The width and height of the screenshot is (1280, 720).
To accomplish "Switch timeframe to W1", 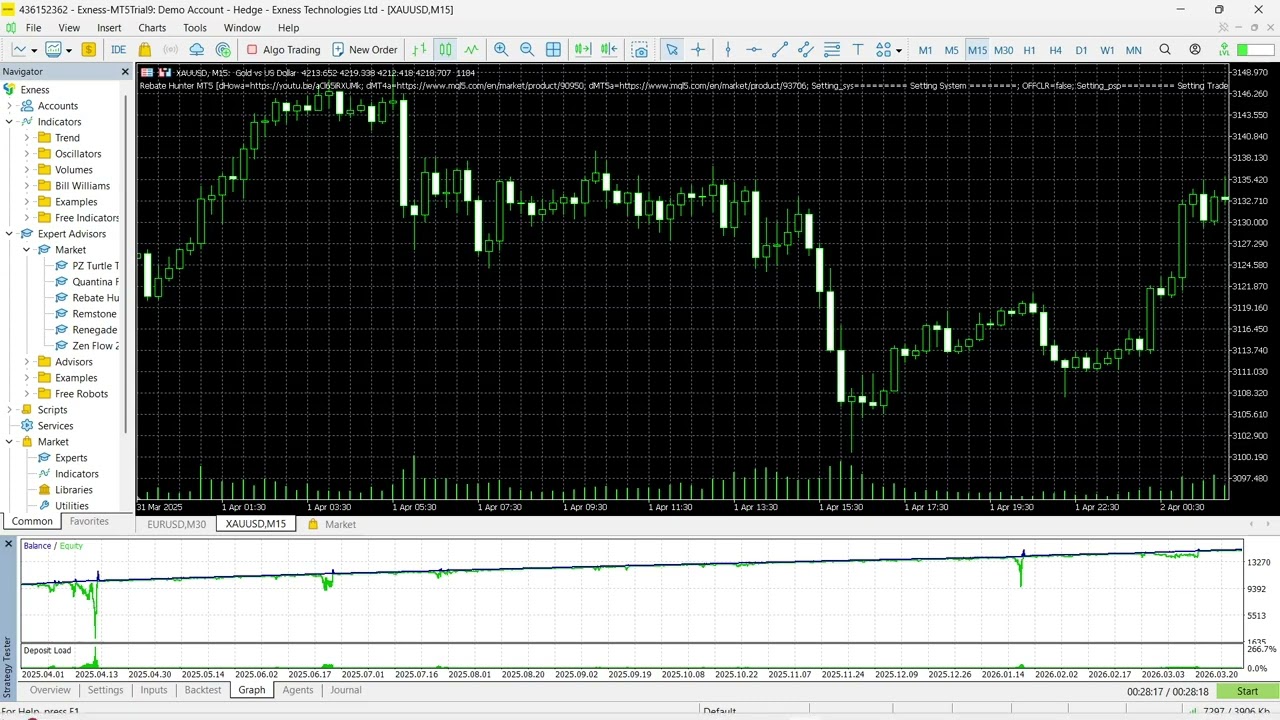I will pos(1107,50).
